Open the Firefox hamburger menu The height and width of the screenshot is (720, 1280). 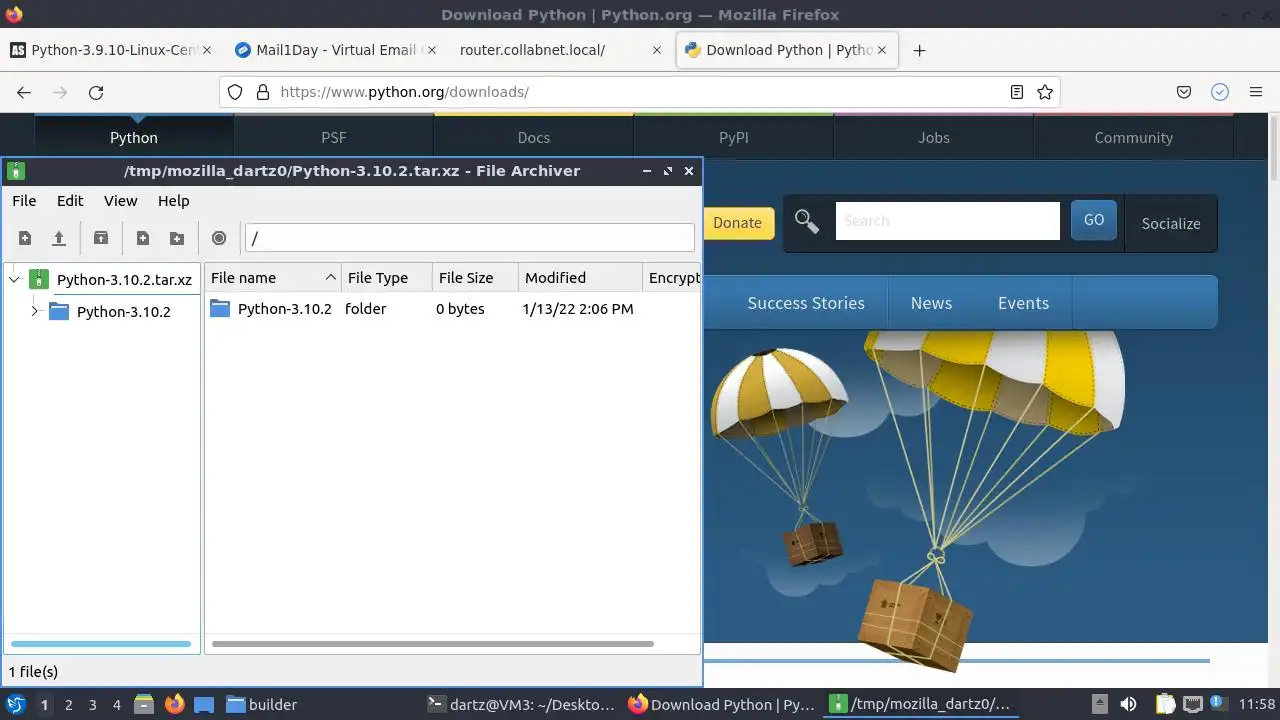(1256, 92)
